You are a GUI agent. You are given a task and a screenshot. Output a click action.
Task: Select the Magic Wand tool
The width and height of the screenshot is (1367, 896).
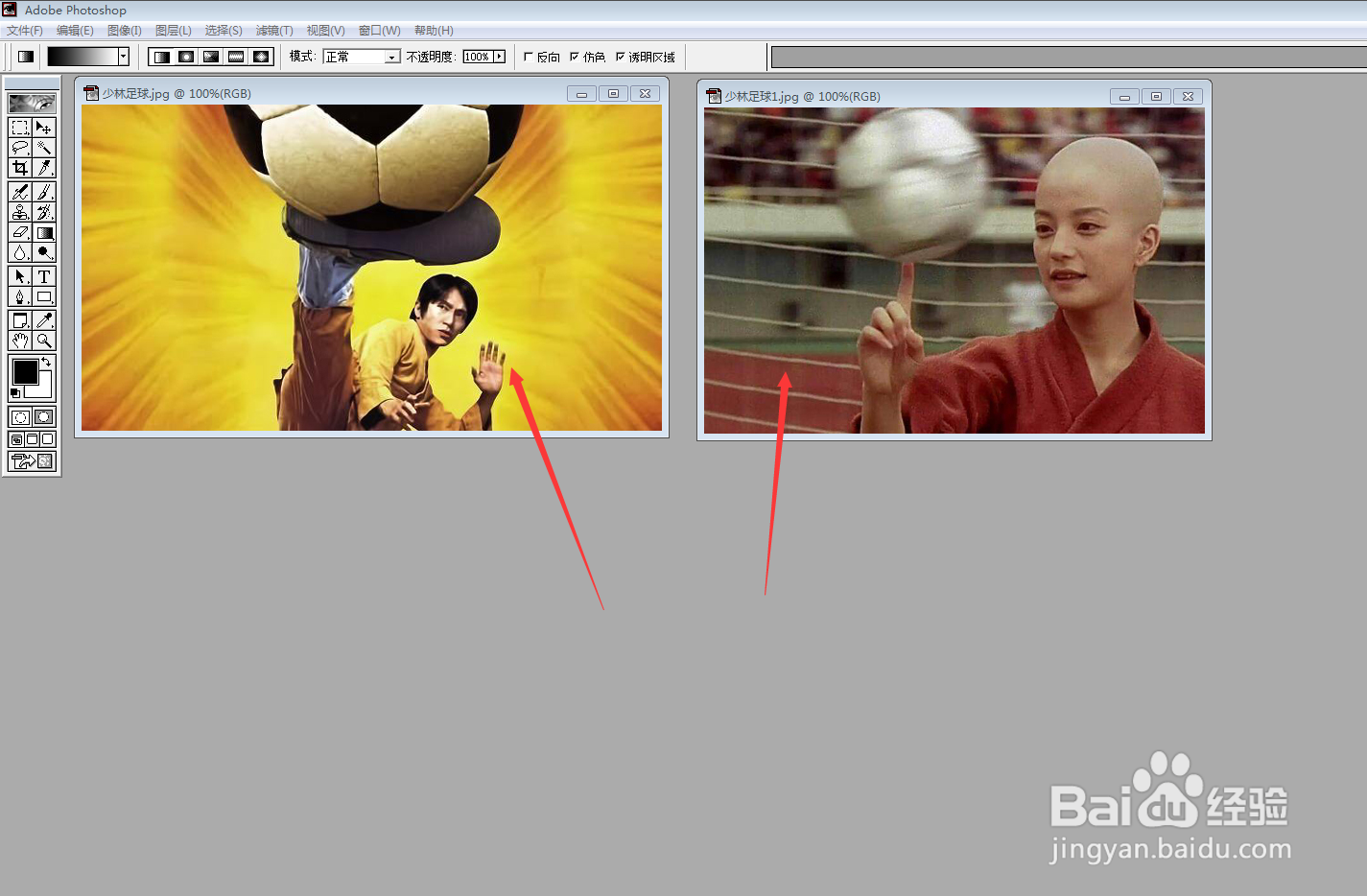click(x=44, y=148)
